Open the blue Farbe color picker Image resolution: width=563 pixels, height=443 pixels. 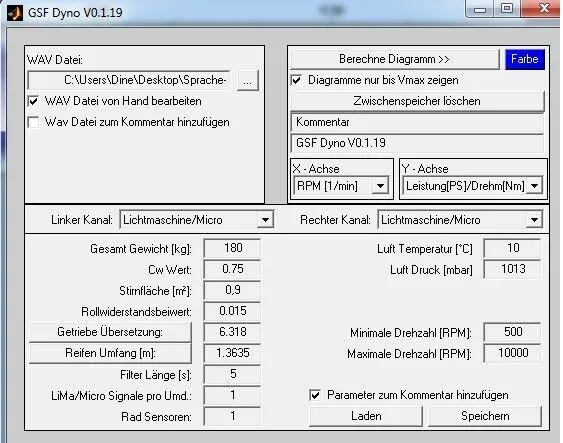tap(525, 59)
